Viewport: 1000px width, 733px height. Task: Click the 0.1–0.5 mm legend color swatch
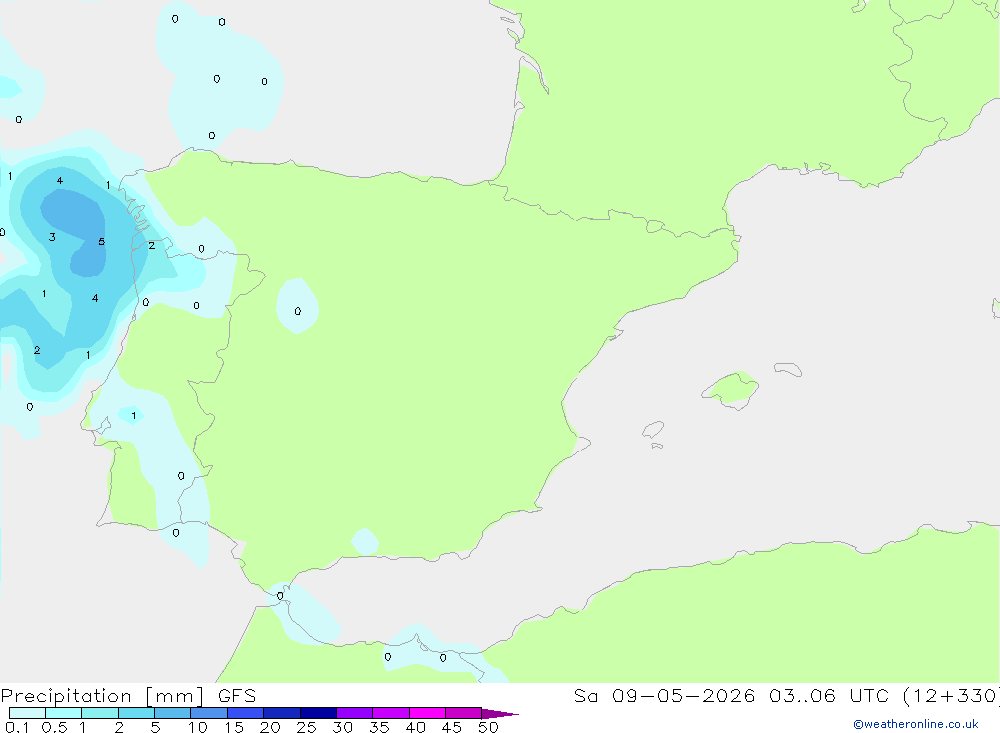pyautogui.click(x=27, y=713)
